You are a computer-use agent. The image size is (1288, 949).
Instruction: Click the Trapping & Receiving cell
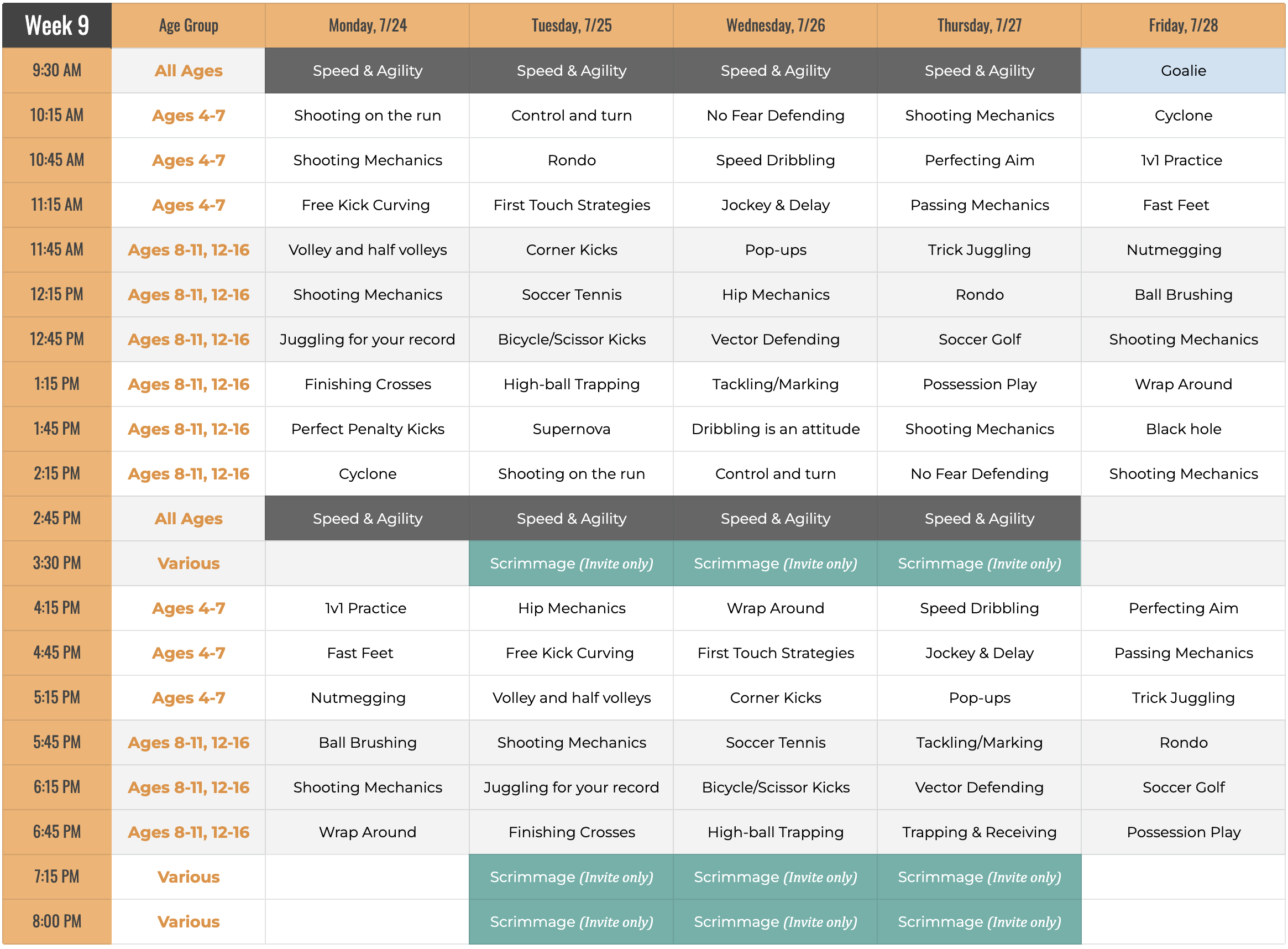979,832
